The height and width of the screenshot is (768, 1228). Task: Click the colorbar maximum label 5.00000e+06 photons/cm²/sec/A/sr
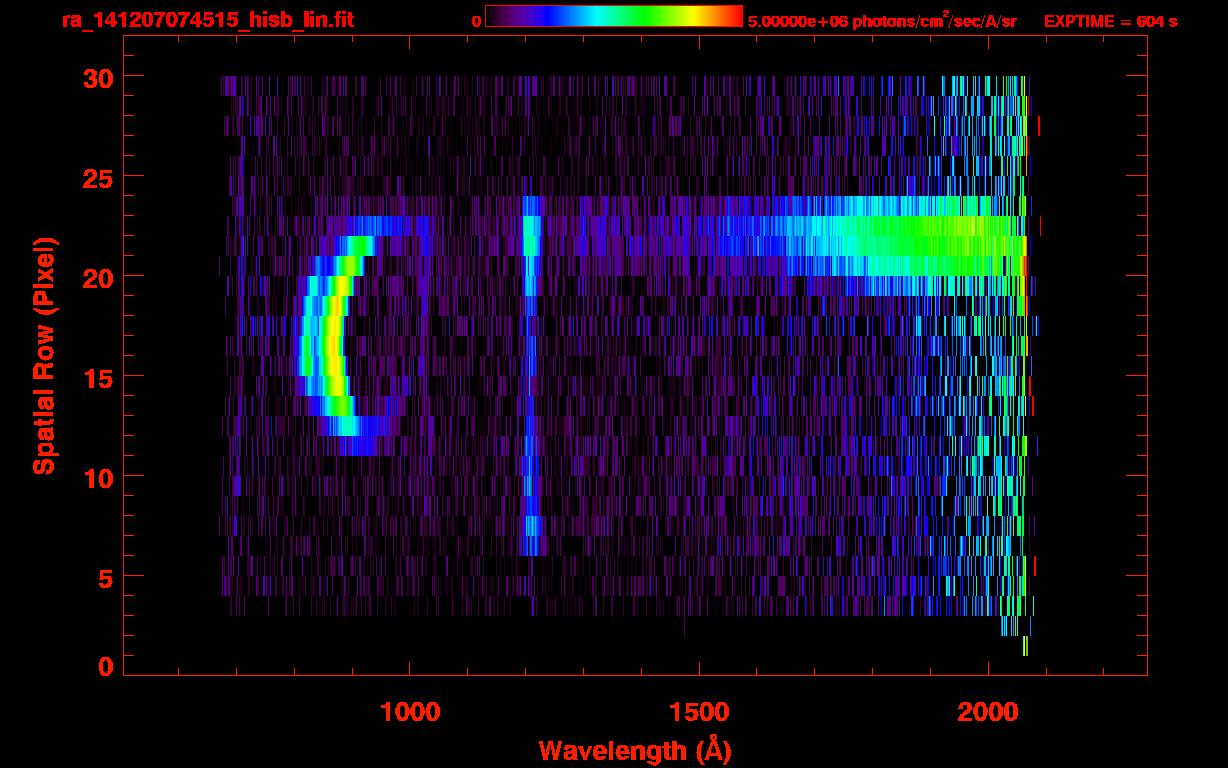[882, 20]
